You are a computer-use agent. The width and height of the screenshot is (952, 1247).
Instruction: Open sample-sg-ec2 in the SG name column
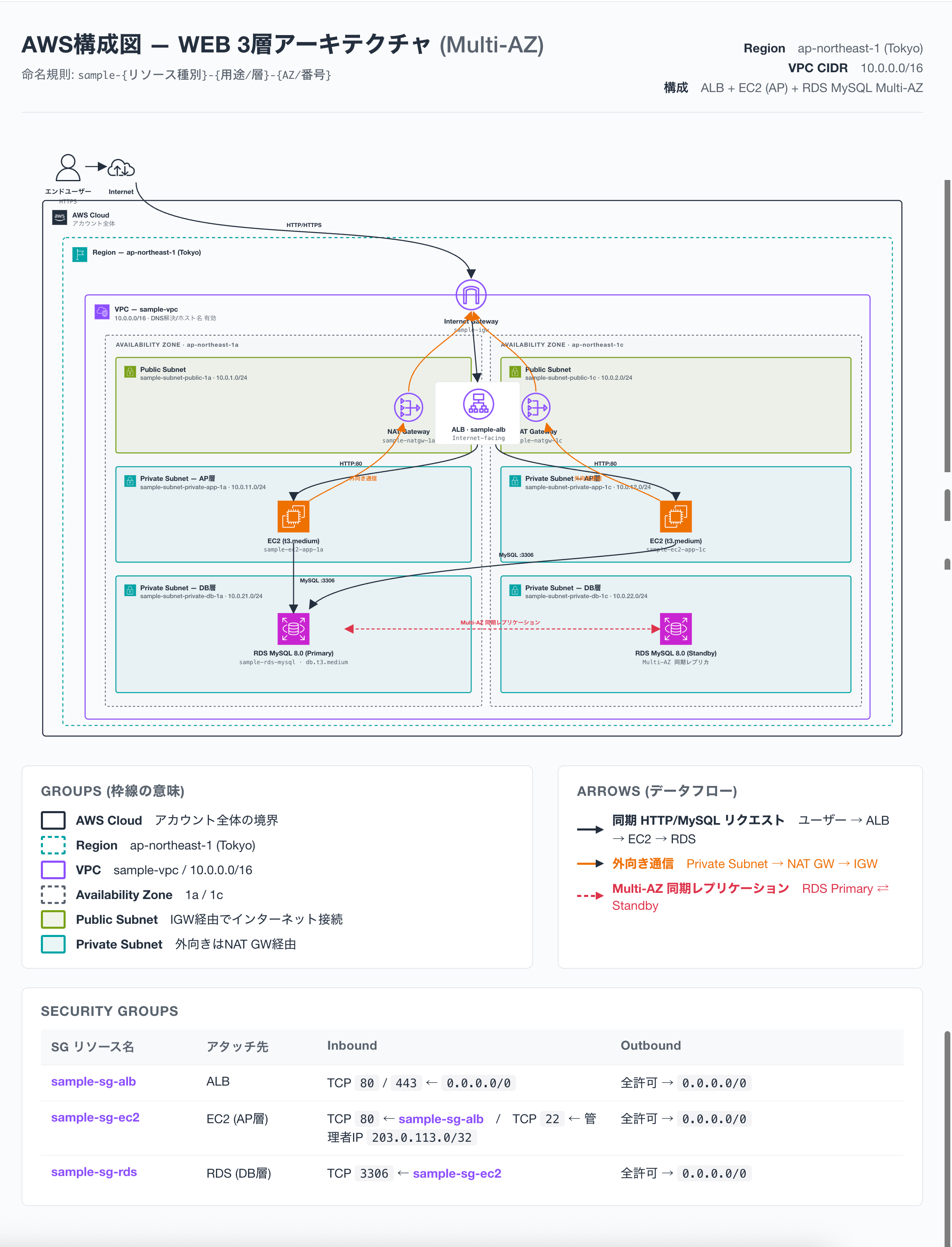coord(95,1117)
